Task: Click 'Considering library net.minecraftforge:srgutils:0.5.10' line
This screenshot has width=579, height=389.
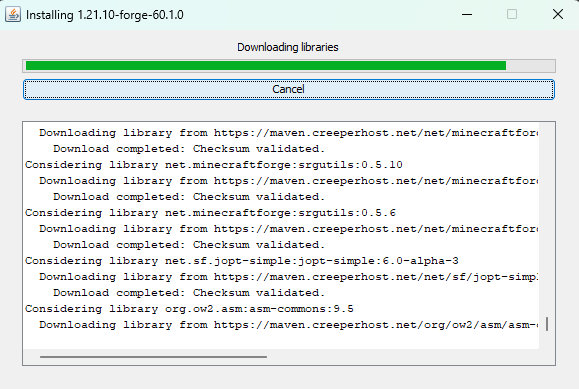Action: (x=214, y=165)
